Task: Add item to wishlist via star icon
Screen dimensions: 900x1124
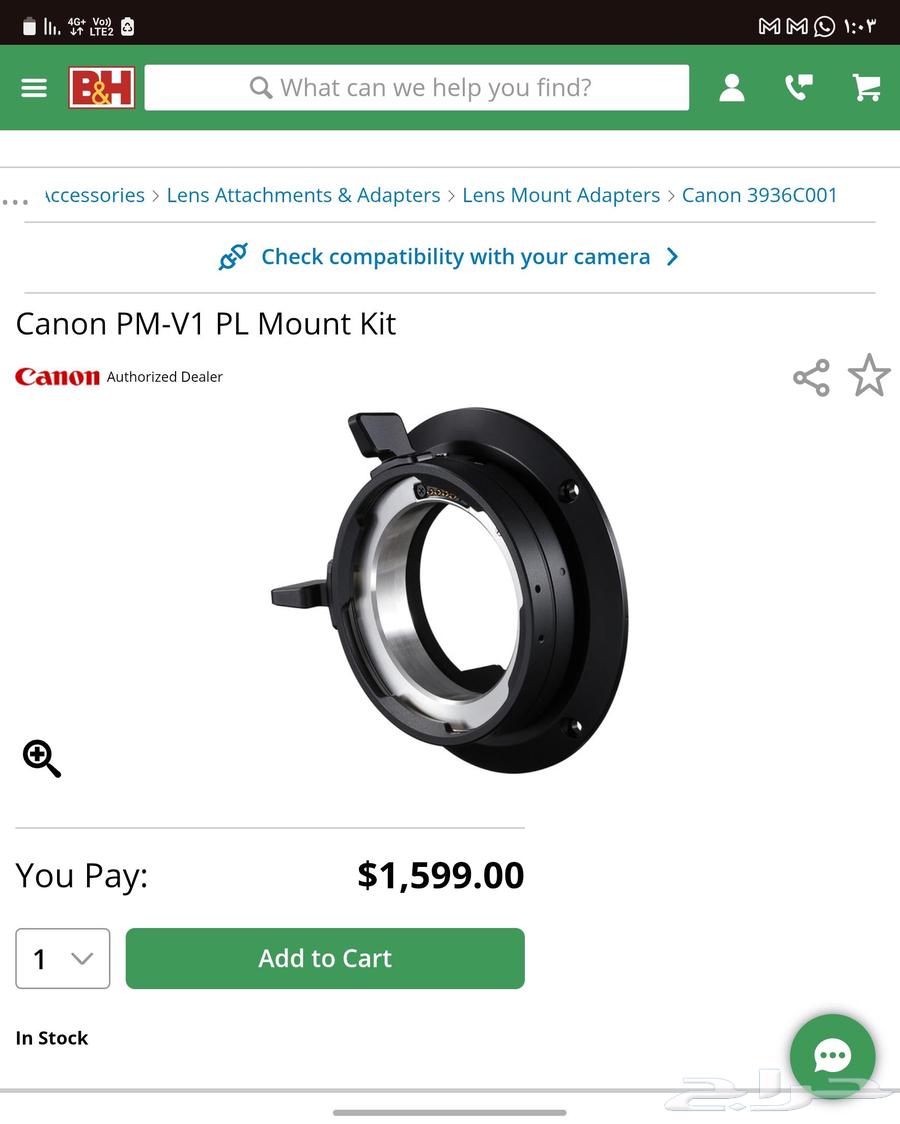Action: [869, 377]
